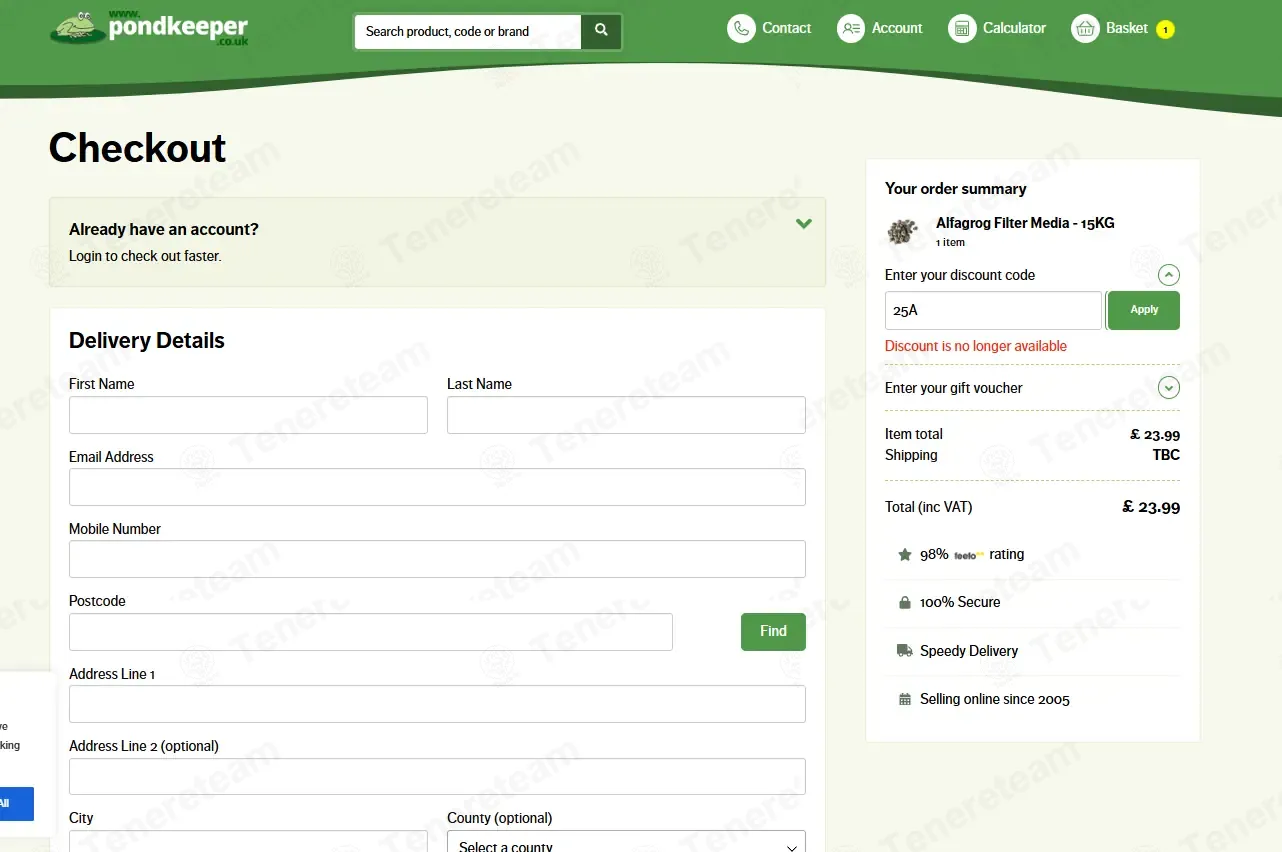1282x852 pixels.
Task: Click the 'Delivery Details' heading
Action: (x=147, y=340)
